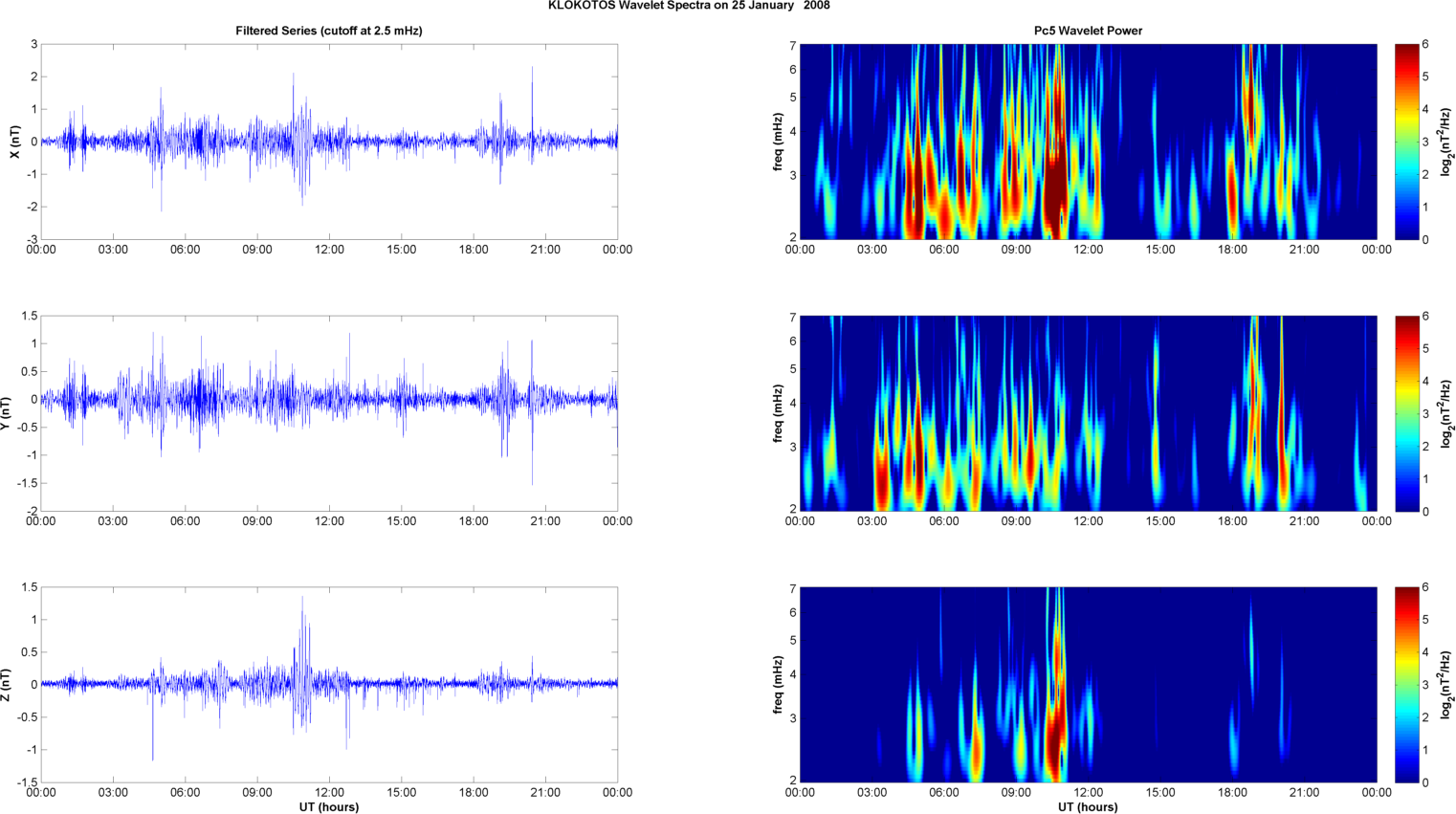
Task: Click the X component wavelet power spectrogram
Action: click(x=1088, y=142)
